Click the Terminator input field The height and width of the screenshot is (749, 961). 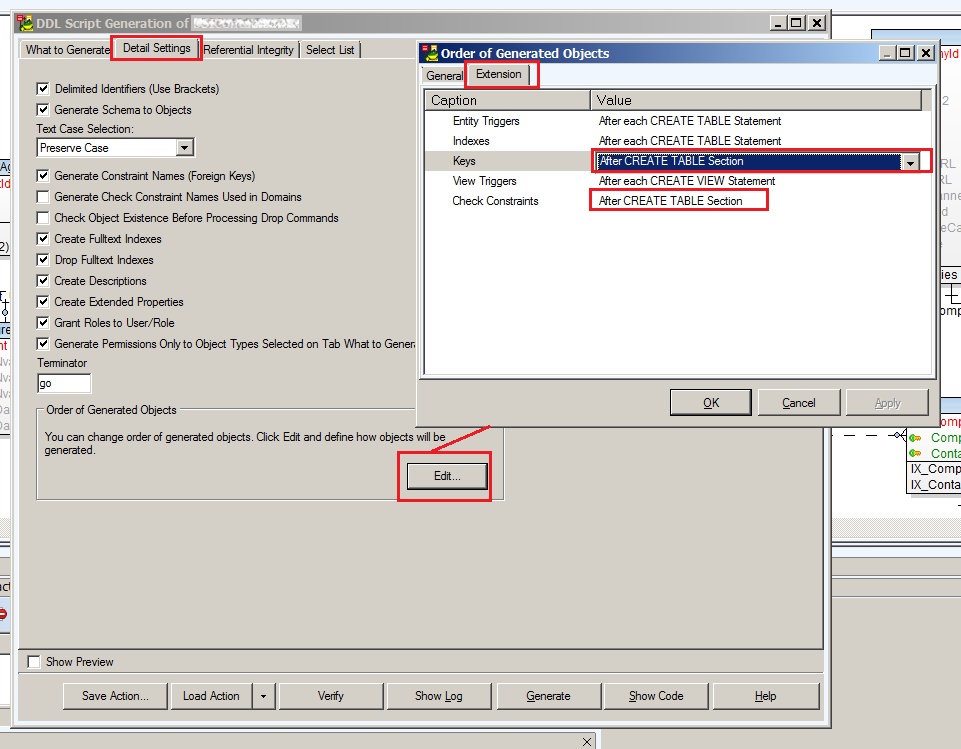point(64,384)
